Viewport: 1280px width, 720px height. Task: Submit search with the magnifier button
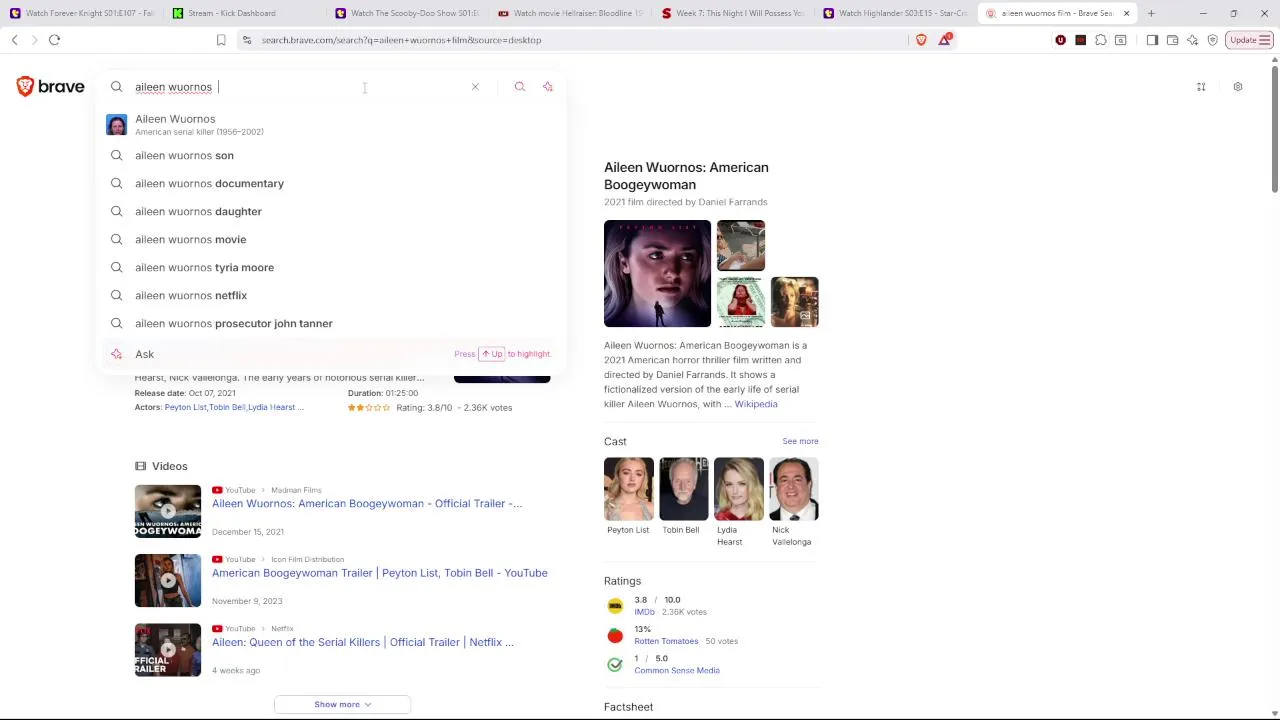point(519,87)
